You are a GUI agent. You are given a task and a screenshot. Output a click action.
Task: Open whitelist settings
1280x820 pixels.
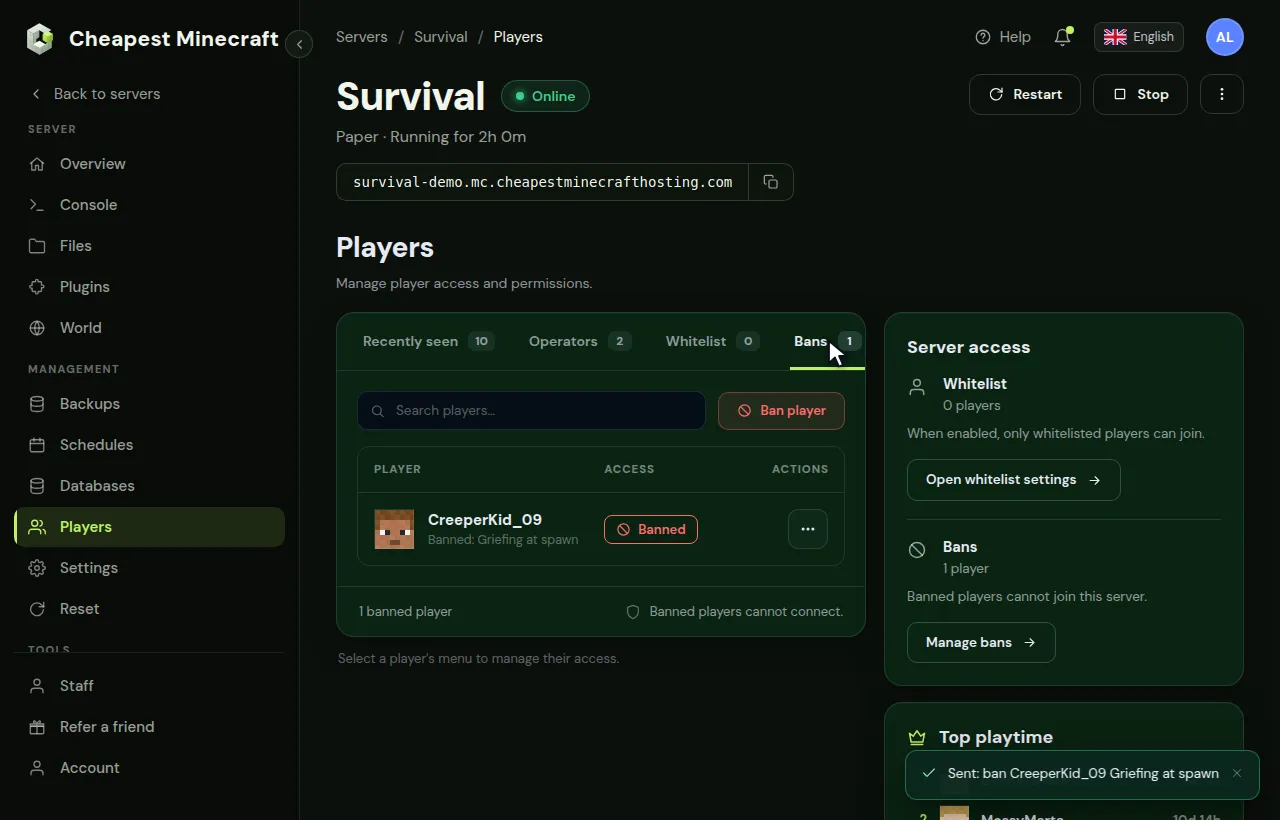click(1014, 480)
